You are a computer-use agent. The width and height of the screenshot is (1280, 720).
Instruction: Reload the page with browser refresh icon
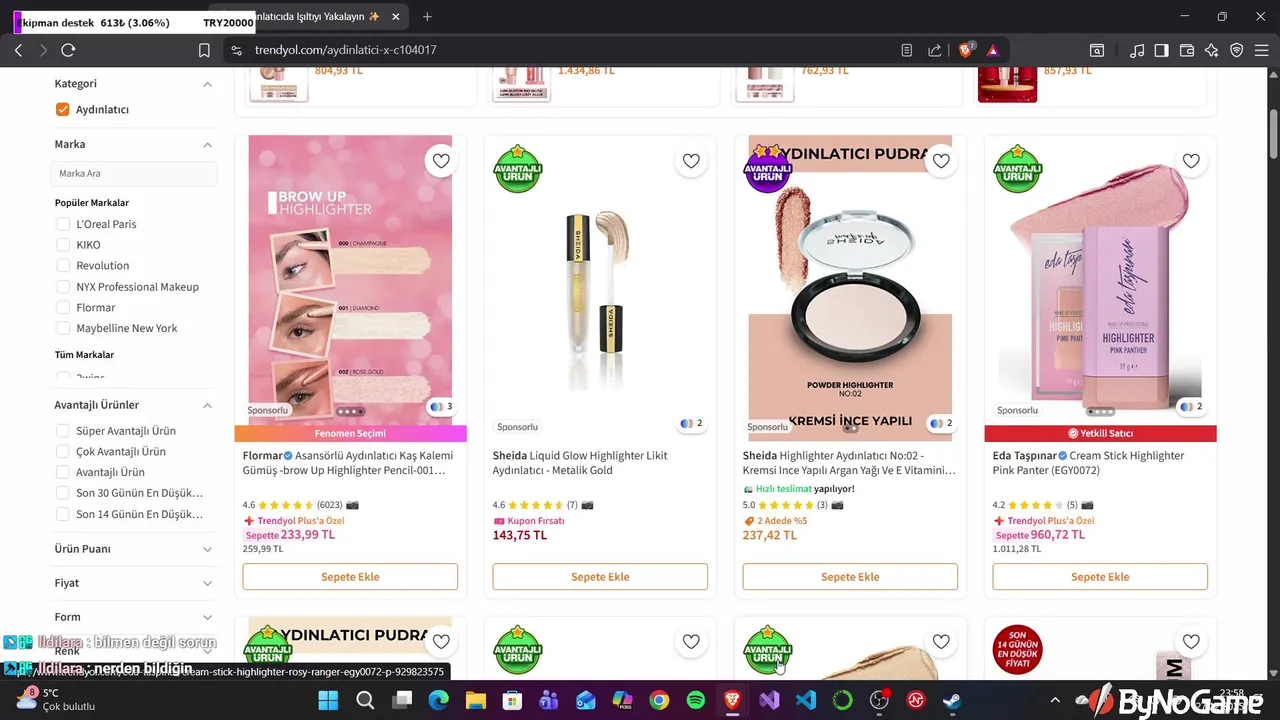[x=68, y=50]
